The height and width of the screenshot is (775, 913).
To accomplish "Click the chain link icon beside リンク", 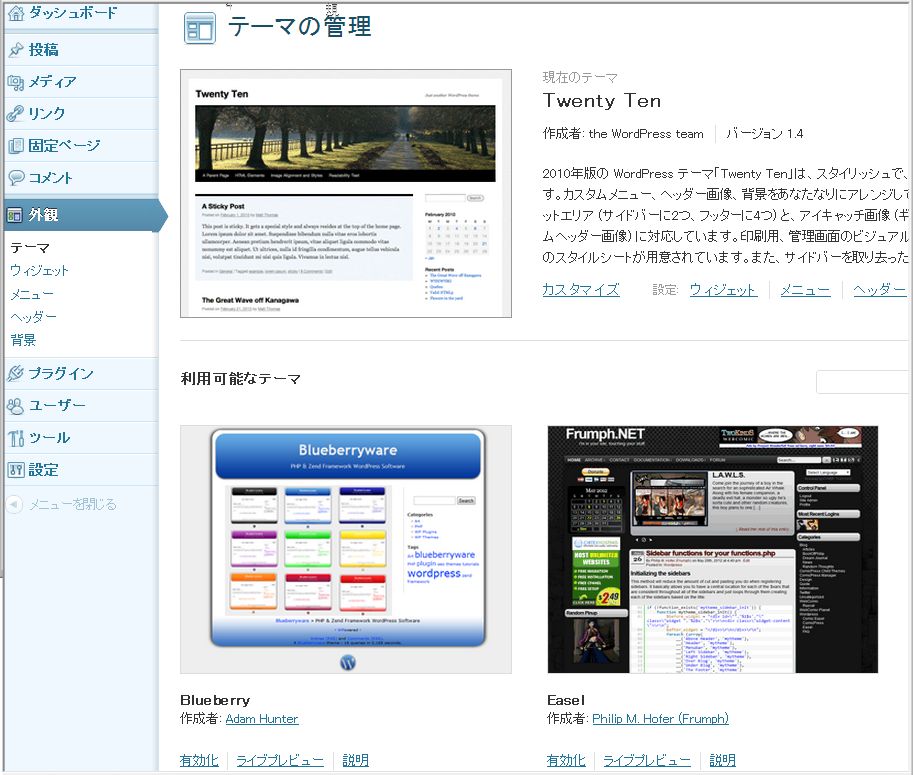I will point(15,114).
